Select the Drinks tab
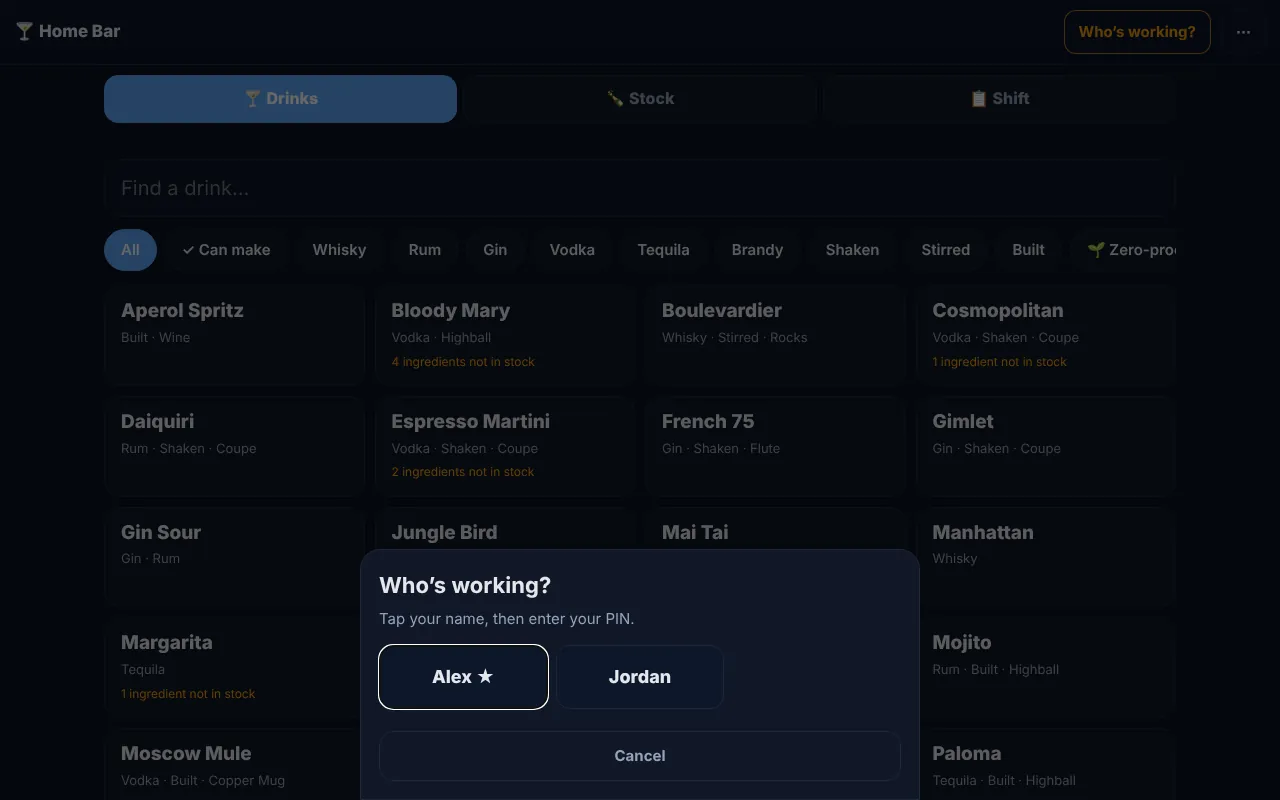1280x800 pixels. 280,99
